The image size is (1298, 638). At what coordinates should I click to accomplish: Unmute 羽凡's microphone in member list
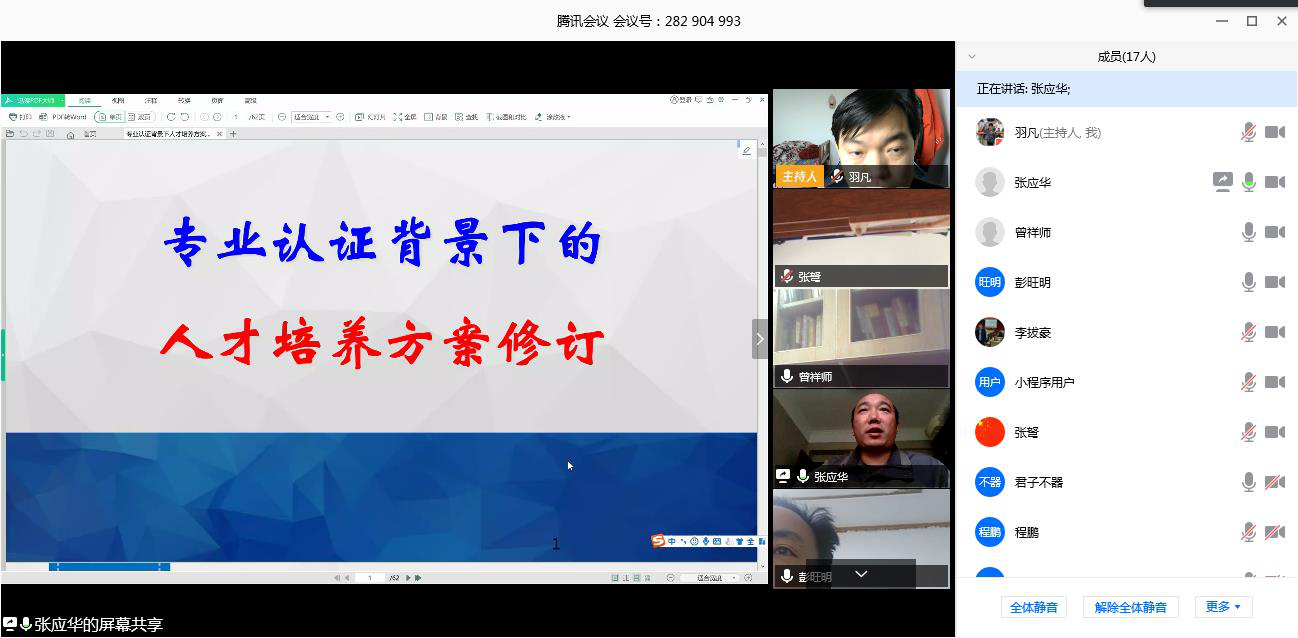click(1248, 132)
